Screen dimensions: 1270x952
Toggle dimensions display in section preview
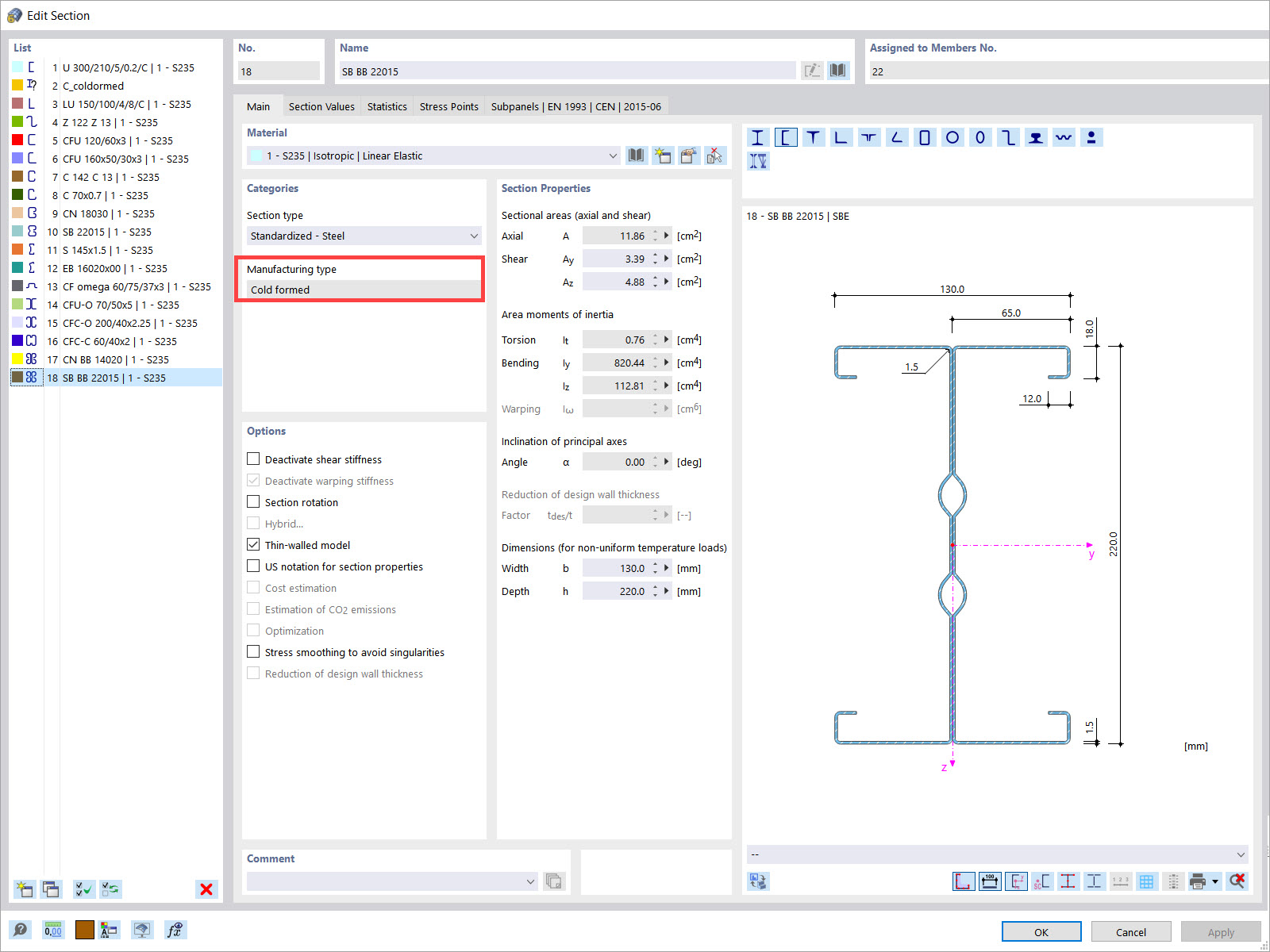point(990,881)
